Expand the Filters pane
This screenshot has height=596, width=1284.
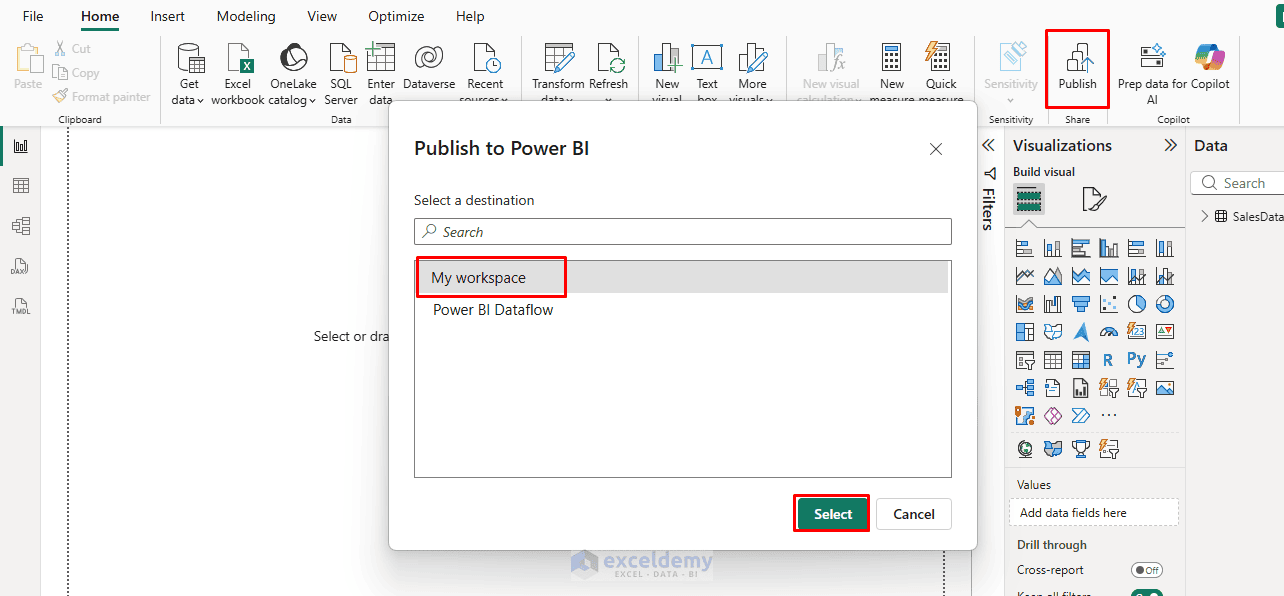coord(988,146)
